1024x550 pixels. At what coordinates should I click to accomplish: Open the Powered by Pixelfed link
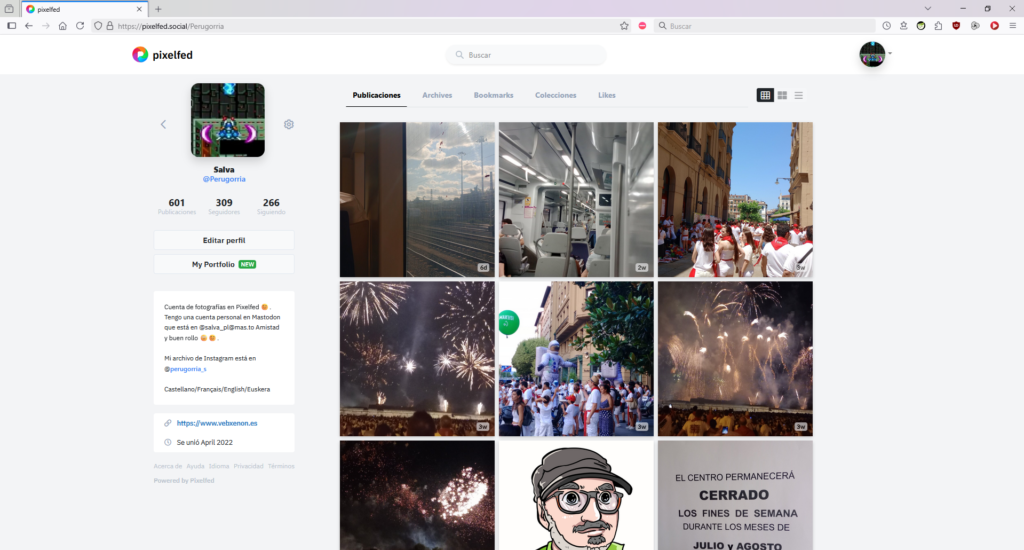point(184,481)
